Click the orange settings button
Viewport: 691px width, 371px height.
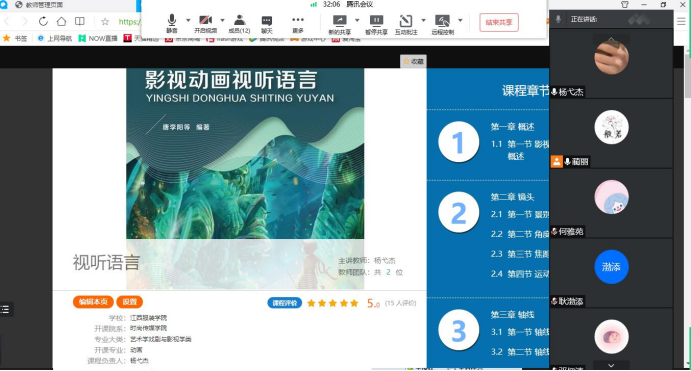pos(130,302)
